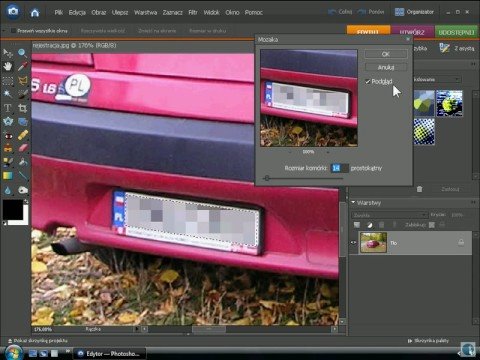The width and height of the screenshot is (480, 360).
Task: Uncheck the Podgląd preview checkbox
Action: tap(367, 82)
